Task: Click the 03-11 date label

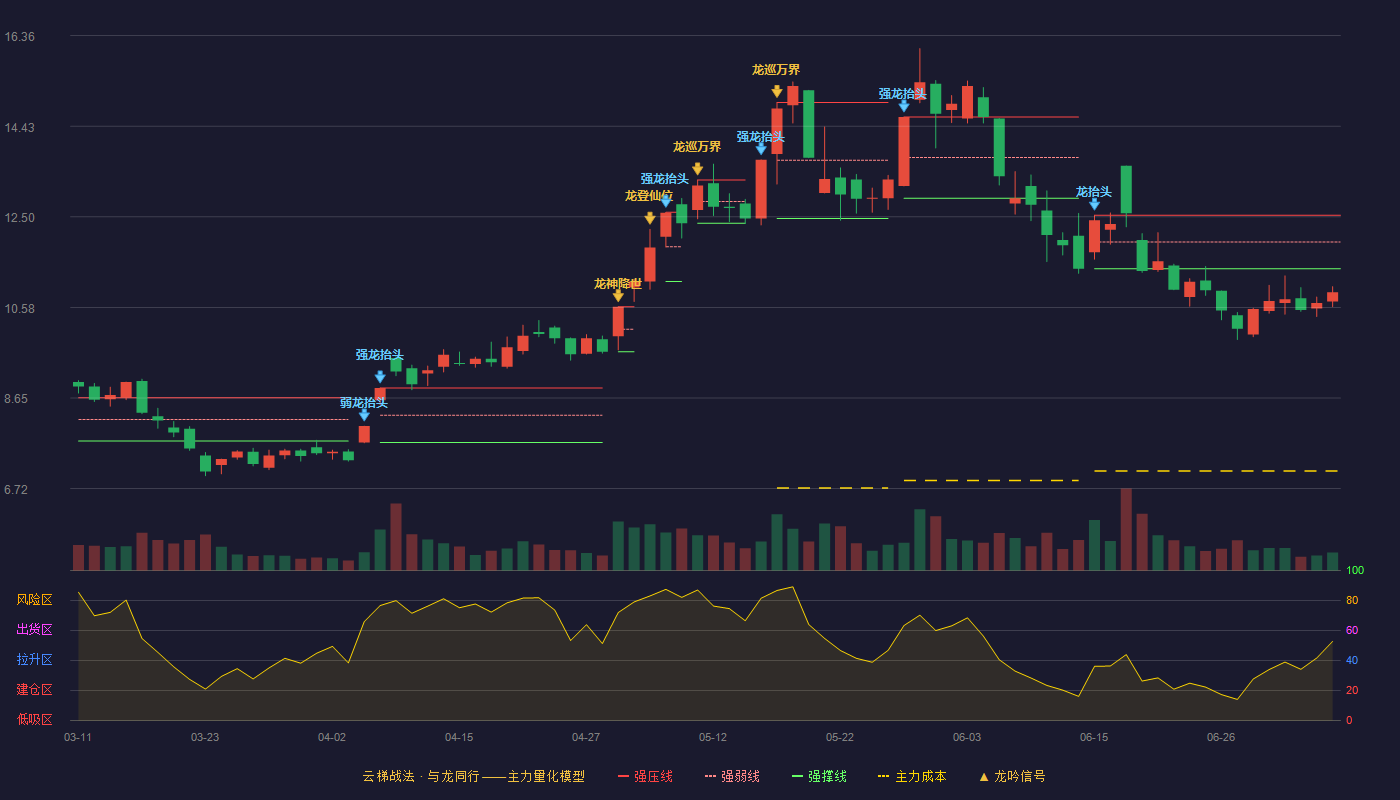Action: click(78, 737)
